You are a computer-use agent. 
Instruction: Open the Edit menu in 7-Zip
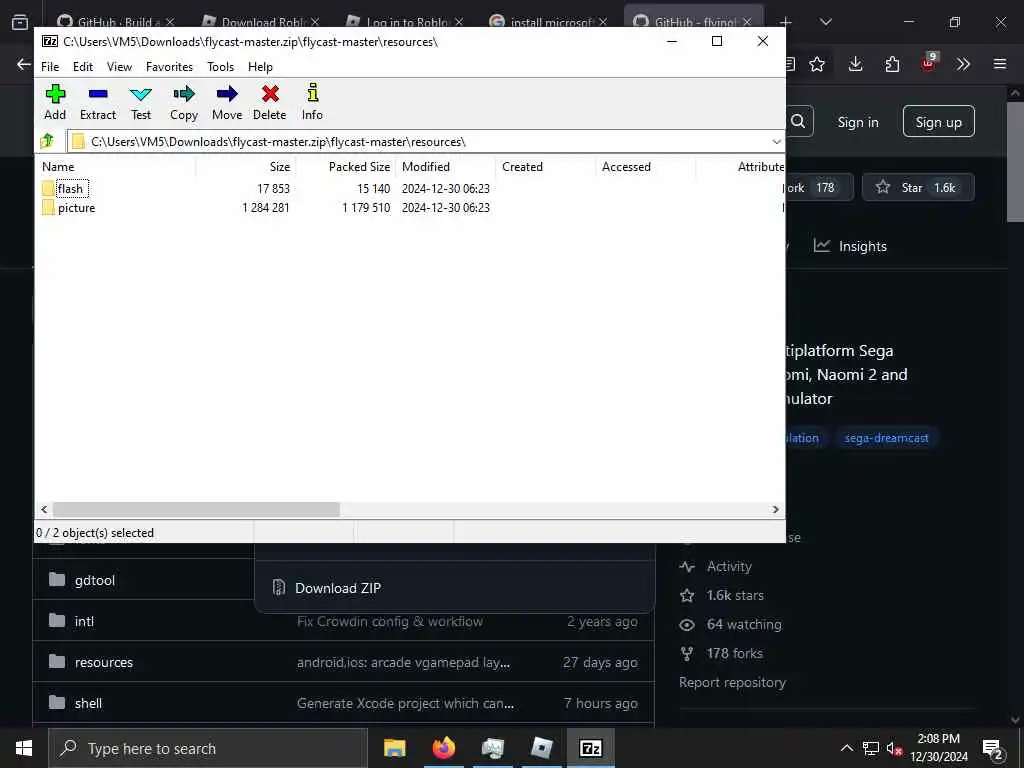tap(83, 67)
